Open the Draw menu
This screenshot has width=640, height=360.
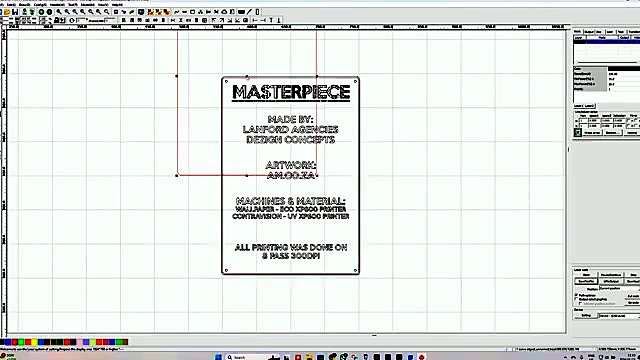tap(24, 4)
